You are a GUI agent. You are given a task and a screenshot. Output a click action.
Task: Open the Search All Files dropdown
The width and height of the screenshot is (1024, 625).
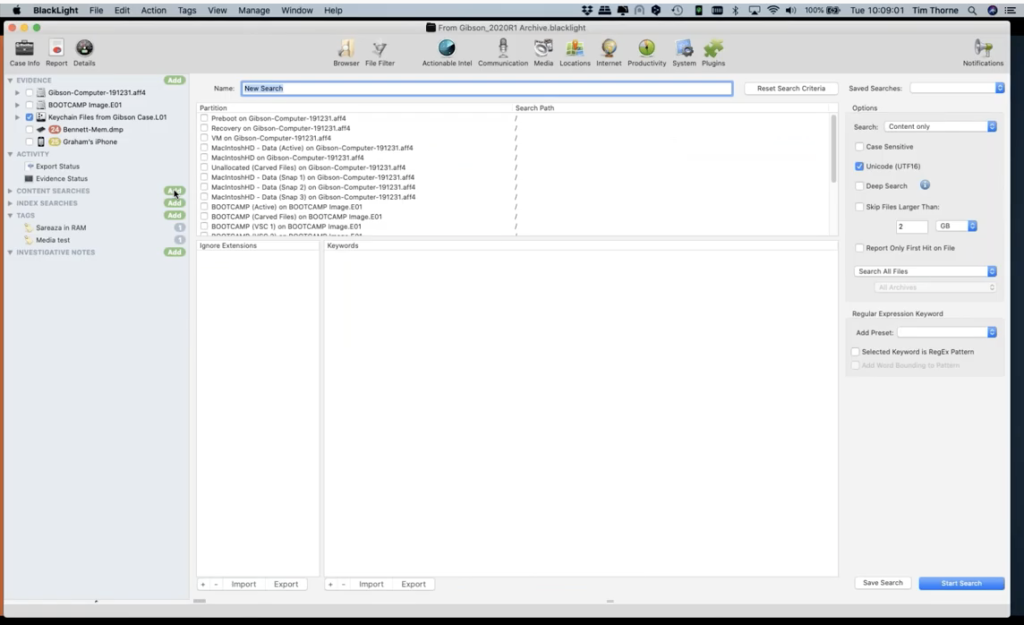[x=925, y=271]
